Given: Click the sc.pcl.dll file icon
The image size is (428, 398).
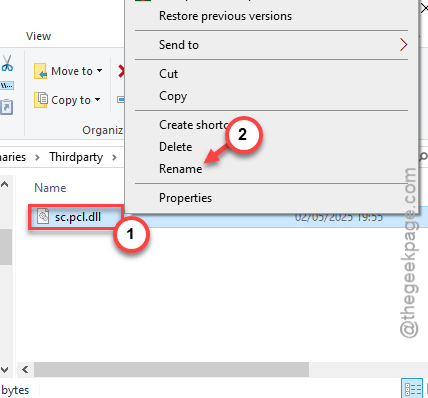Looking at the screenshot, I should (43, 217).
